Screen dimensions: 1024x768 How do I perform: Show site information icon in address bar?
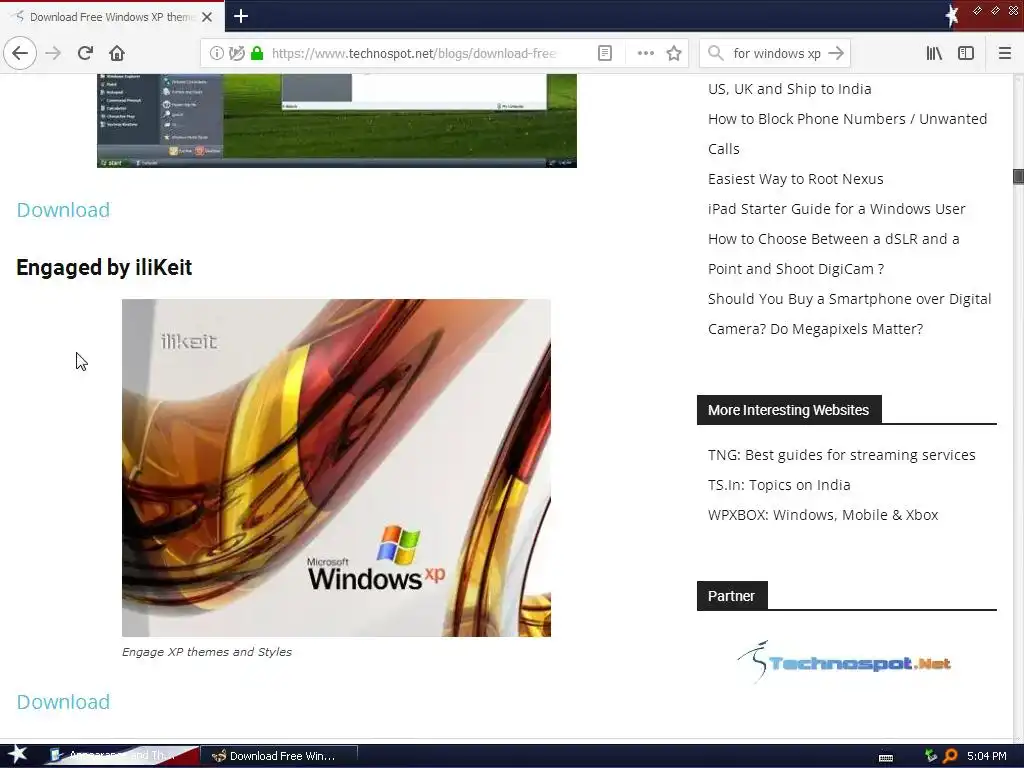[216, 54]
